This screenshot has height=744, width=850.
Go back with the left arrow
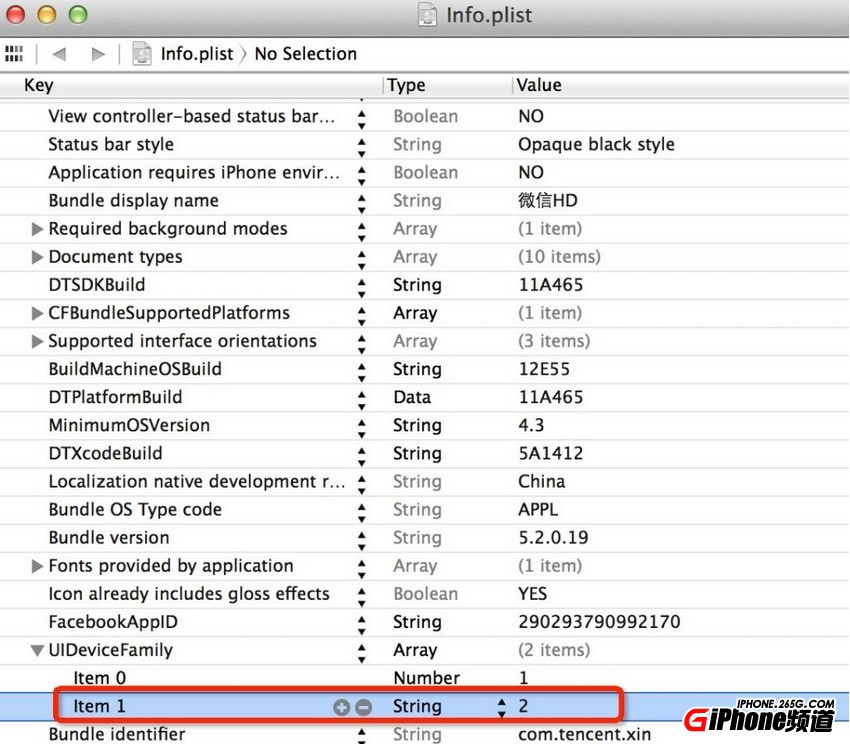[x=59, y=54]
